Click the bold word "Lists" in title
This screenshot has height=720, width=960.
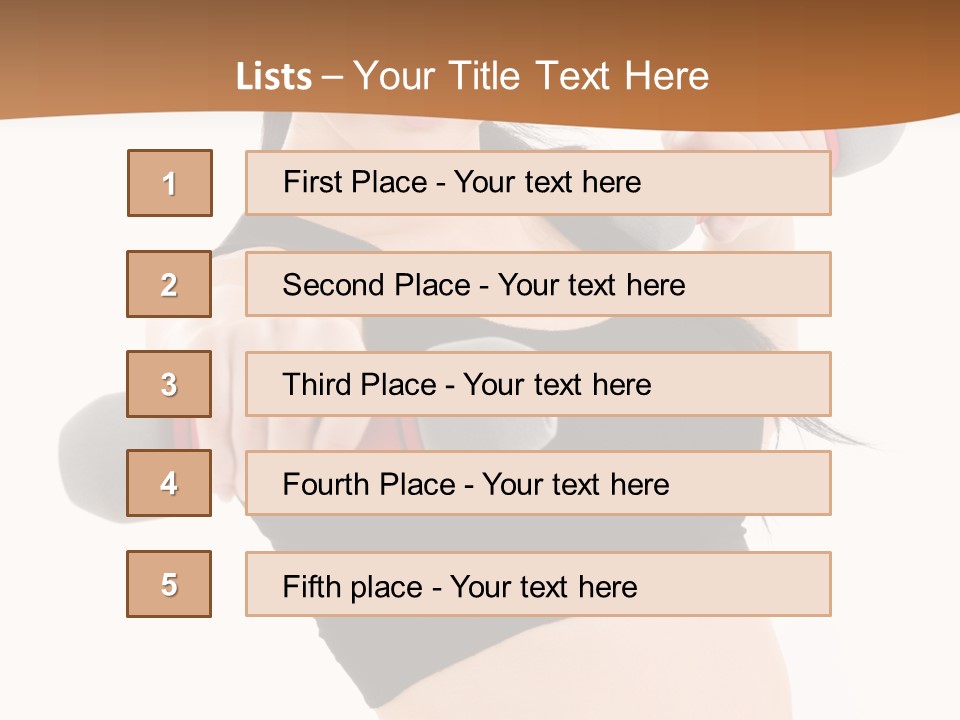pos(274,77)
